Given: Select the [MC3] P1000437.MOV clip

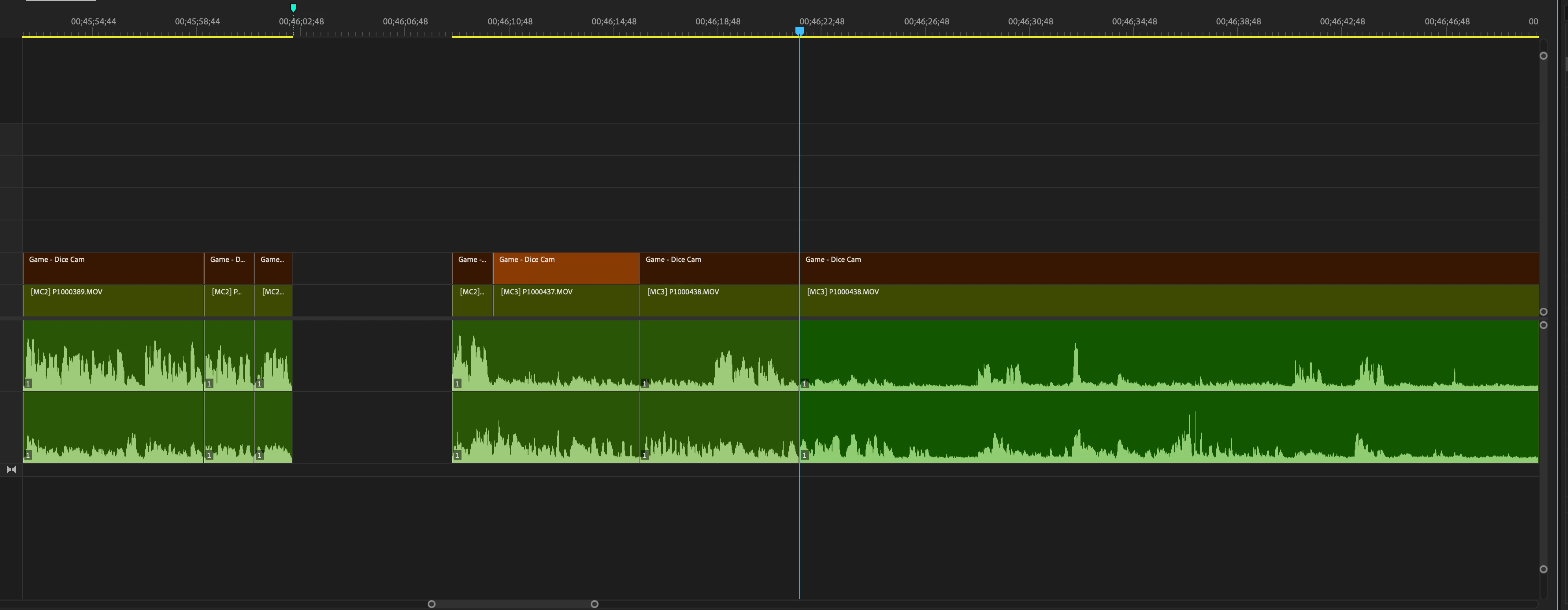Looking at the screenshot, I should click(x=565, y=300).
